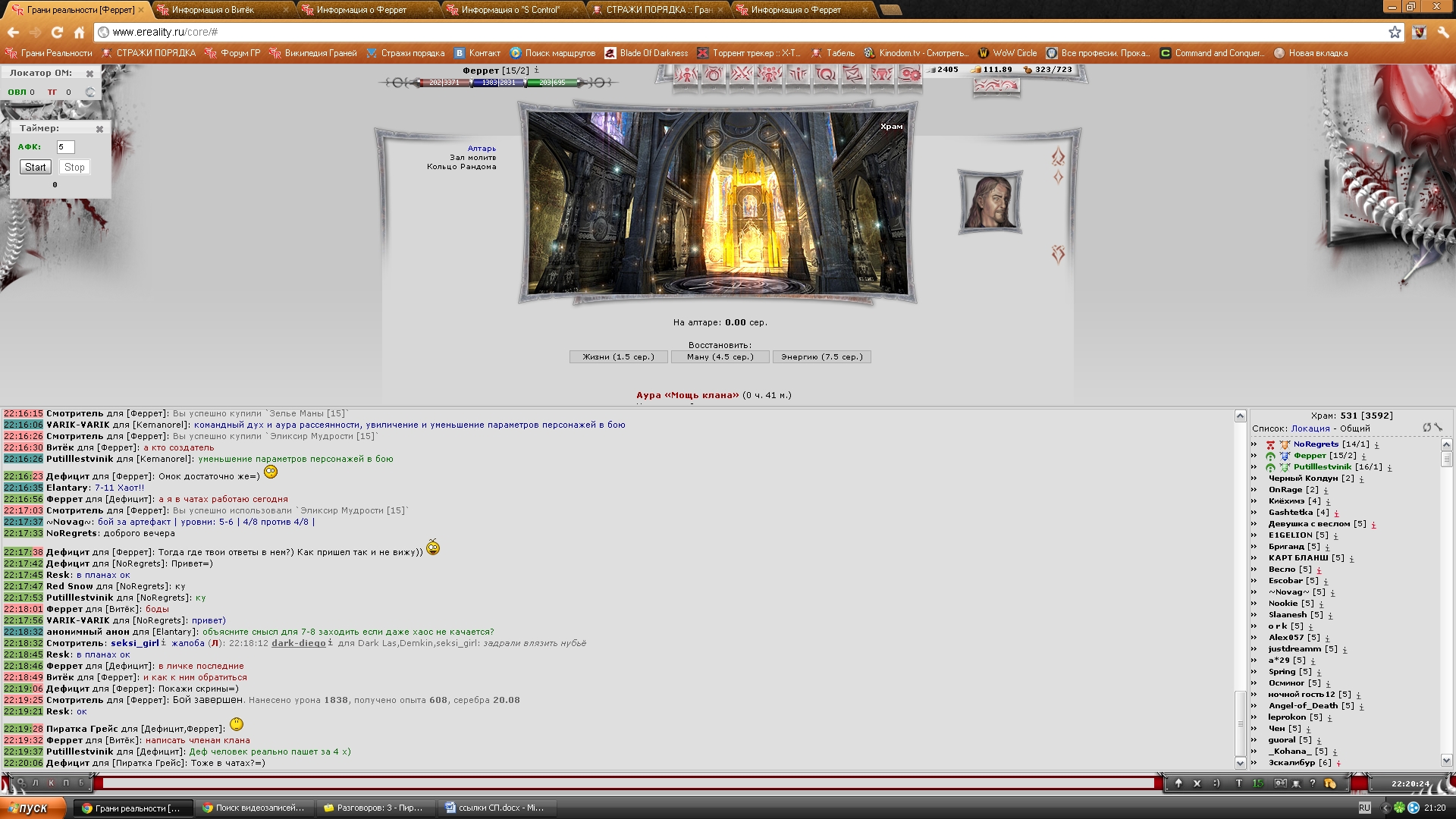This screenshot has height=819, width=1456.
Task: Click the lower red rune icon near the portrait
Action: (1058, 253)
